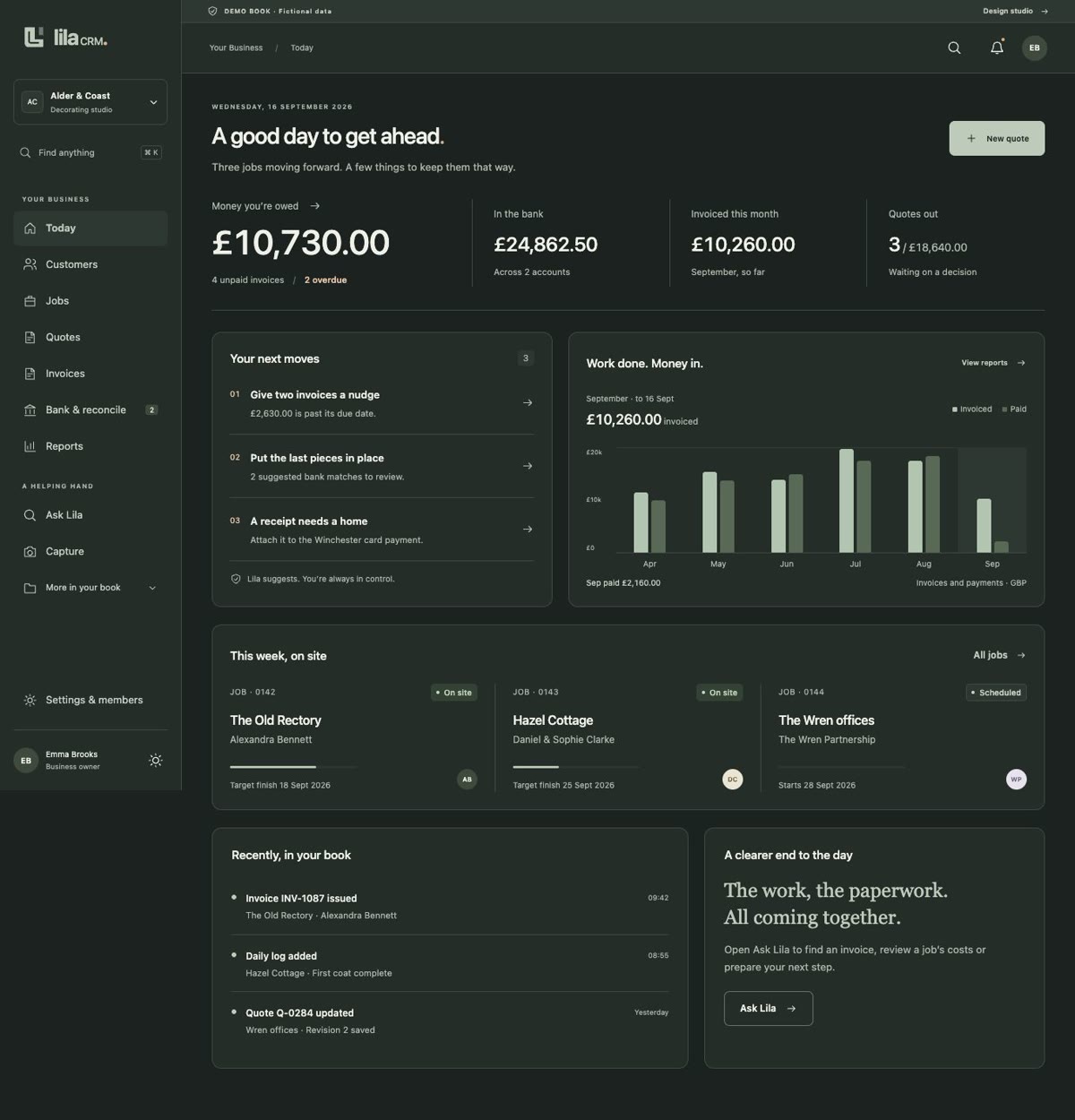The height and width of the screenshot is (1120, 1075).
Task: Click the Ask Lila magnifier icon
Action: coord(30,515)
